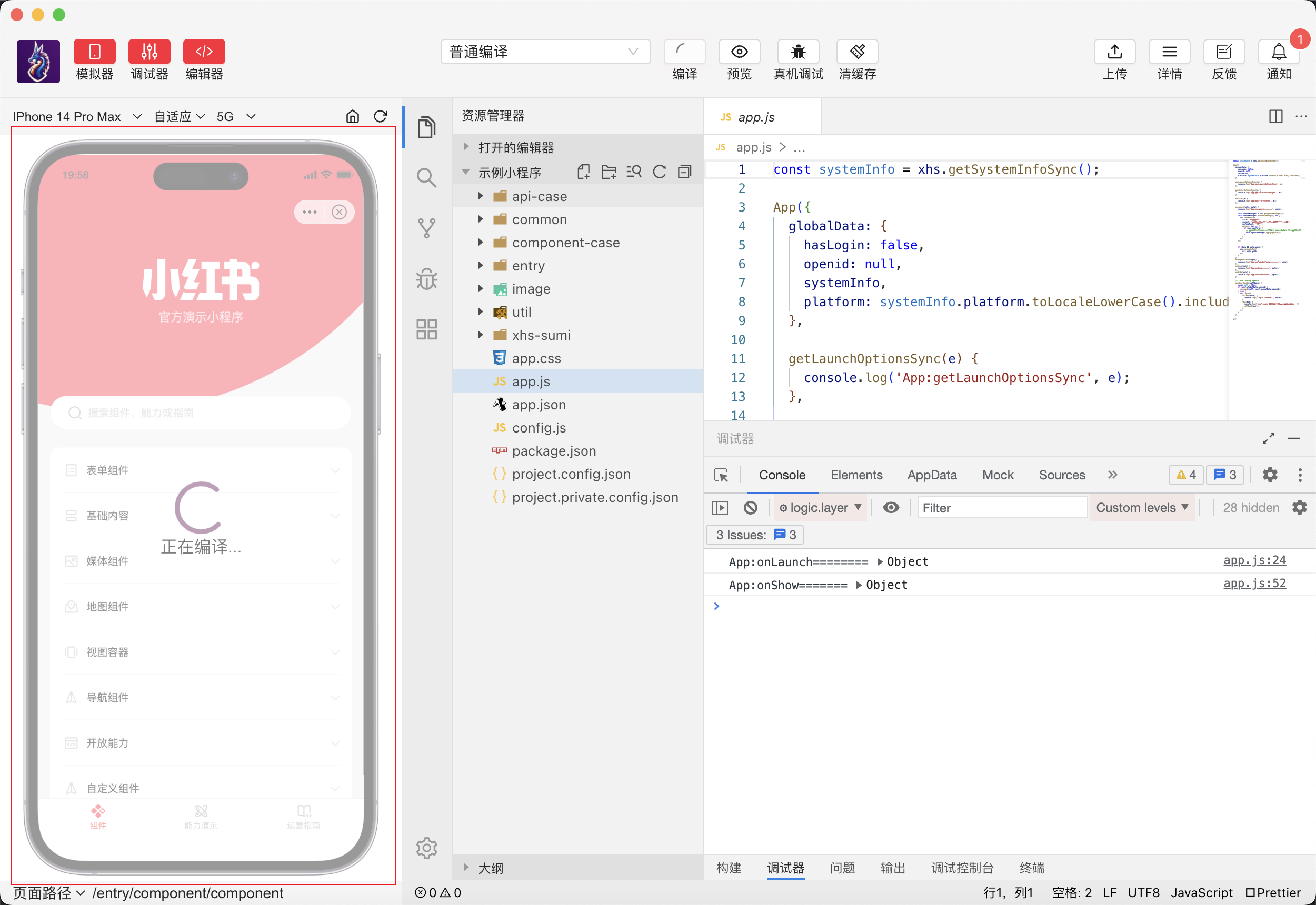1316x905 pixels.
Task: Open the app.js:24 source link
Action: (1254, 560)
